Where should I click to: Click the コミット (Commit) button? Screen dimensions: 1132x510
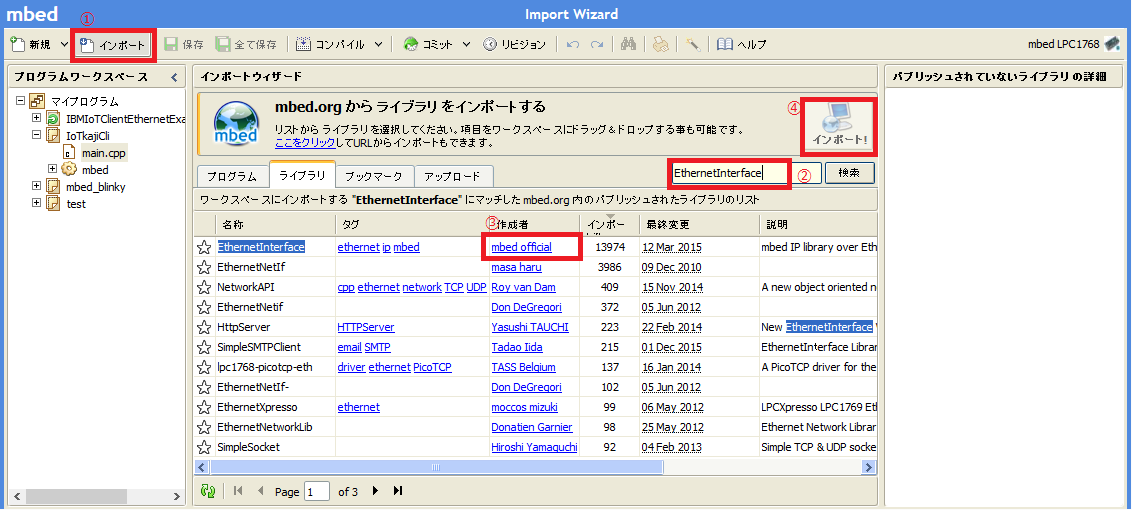(x=427, y=45)
